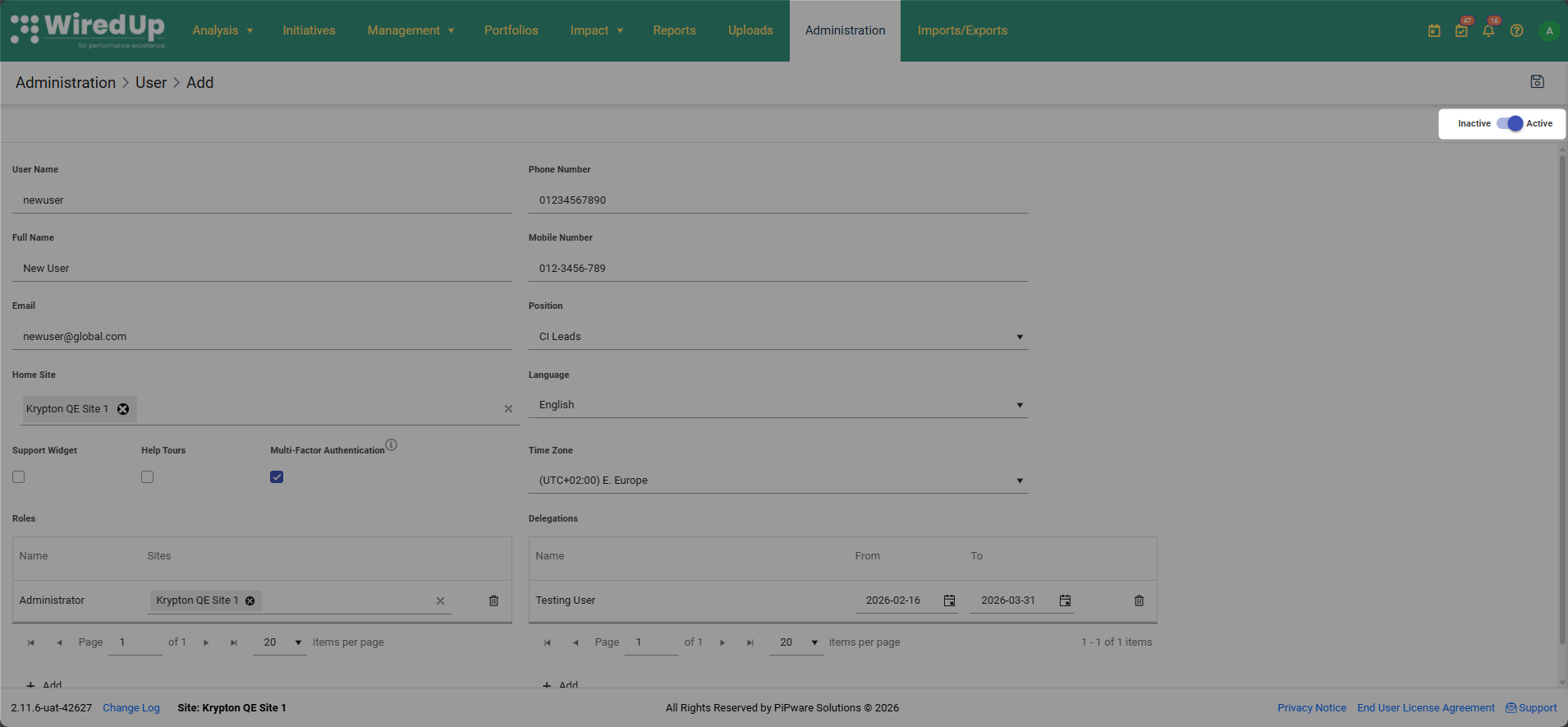Enable the Support Widget checkbox
Viewport: 1568px width, 727px height.
coord(19,476)
